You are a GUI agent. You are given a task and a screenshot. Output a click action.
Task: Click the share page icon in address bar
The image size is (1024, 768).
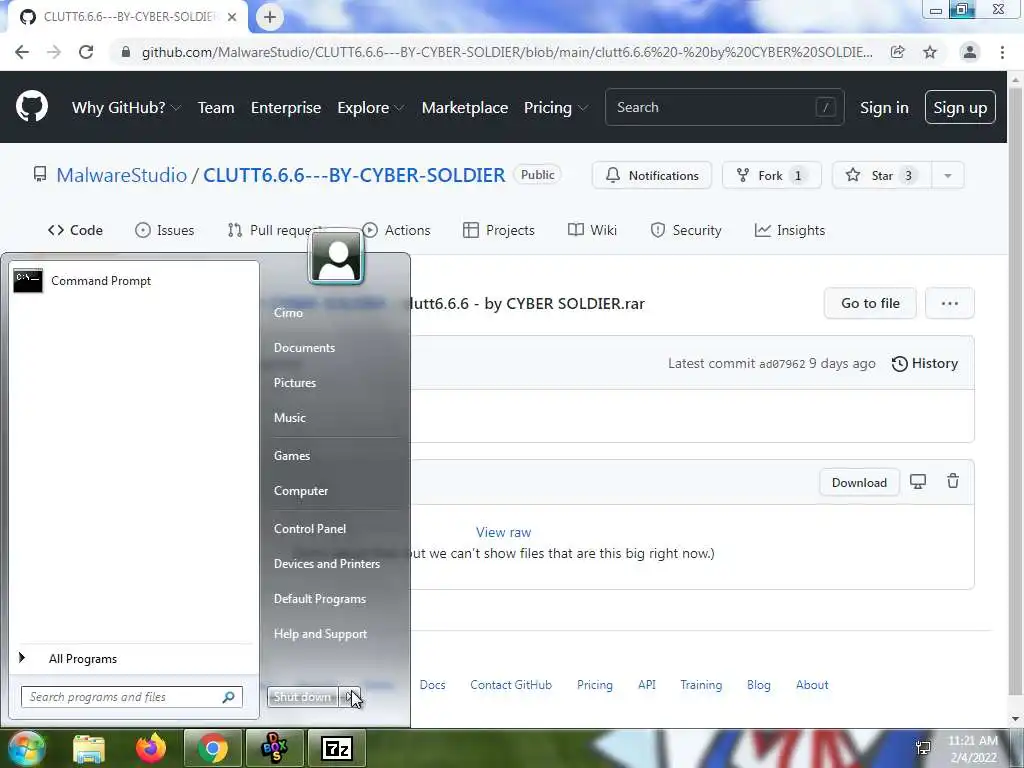898,52
